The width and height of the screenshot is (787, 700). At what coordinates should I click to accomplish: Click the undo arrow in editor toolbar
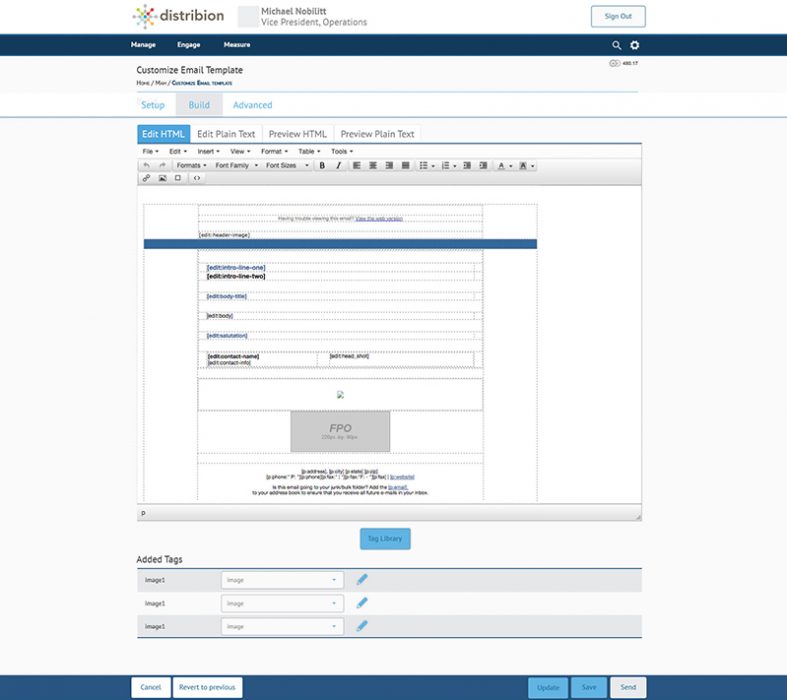click(x=147, y=165)
